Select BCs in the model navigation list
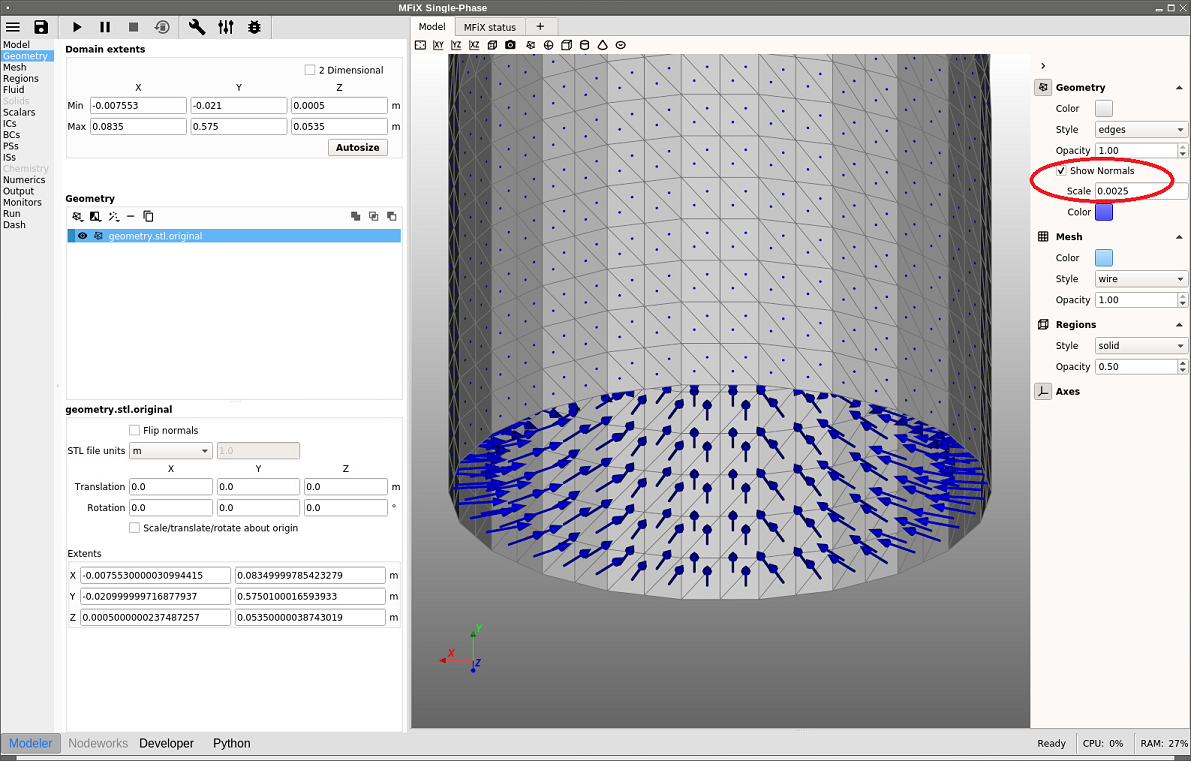 [x=13, y=134]
